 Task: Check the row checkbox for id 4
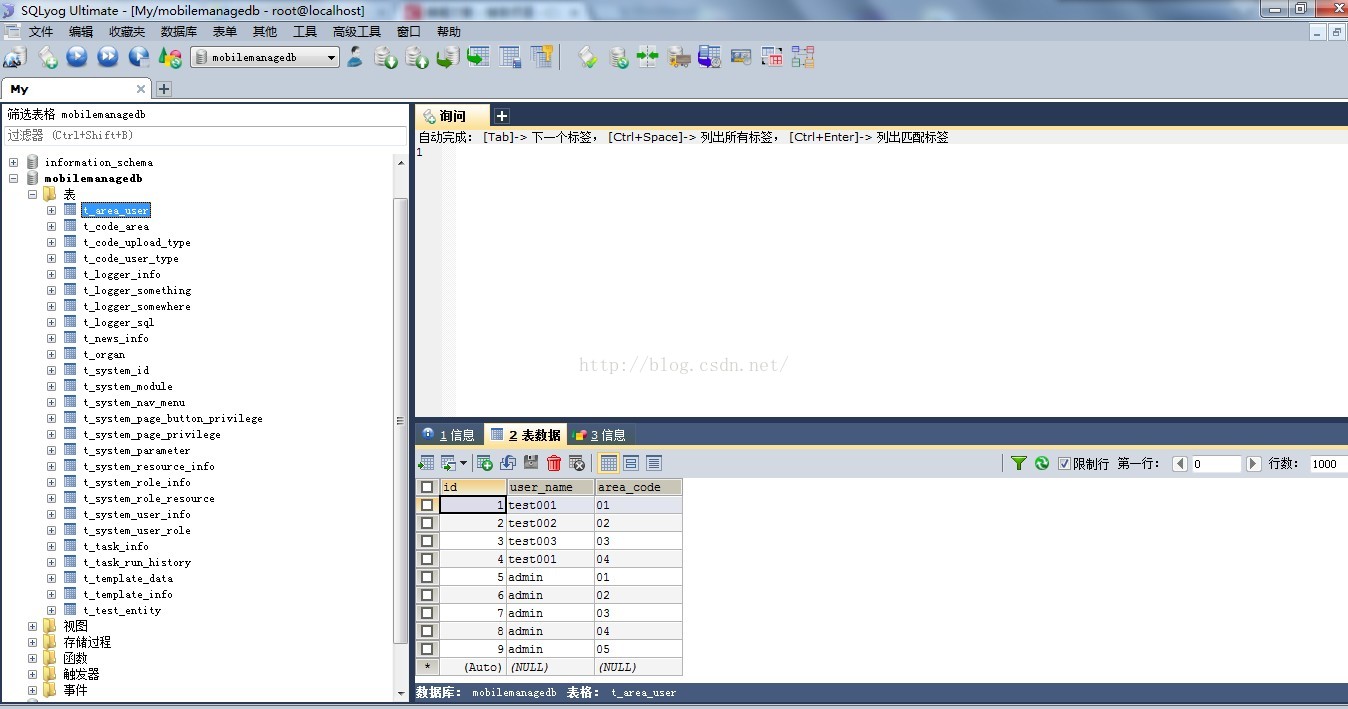427,559
